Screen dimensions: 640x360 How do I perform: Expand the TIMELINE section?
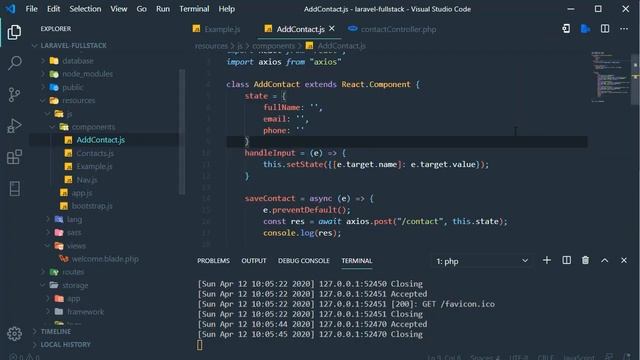[56, 331]
